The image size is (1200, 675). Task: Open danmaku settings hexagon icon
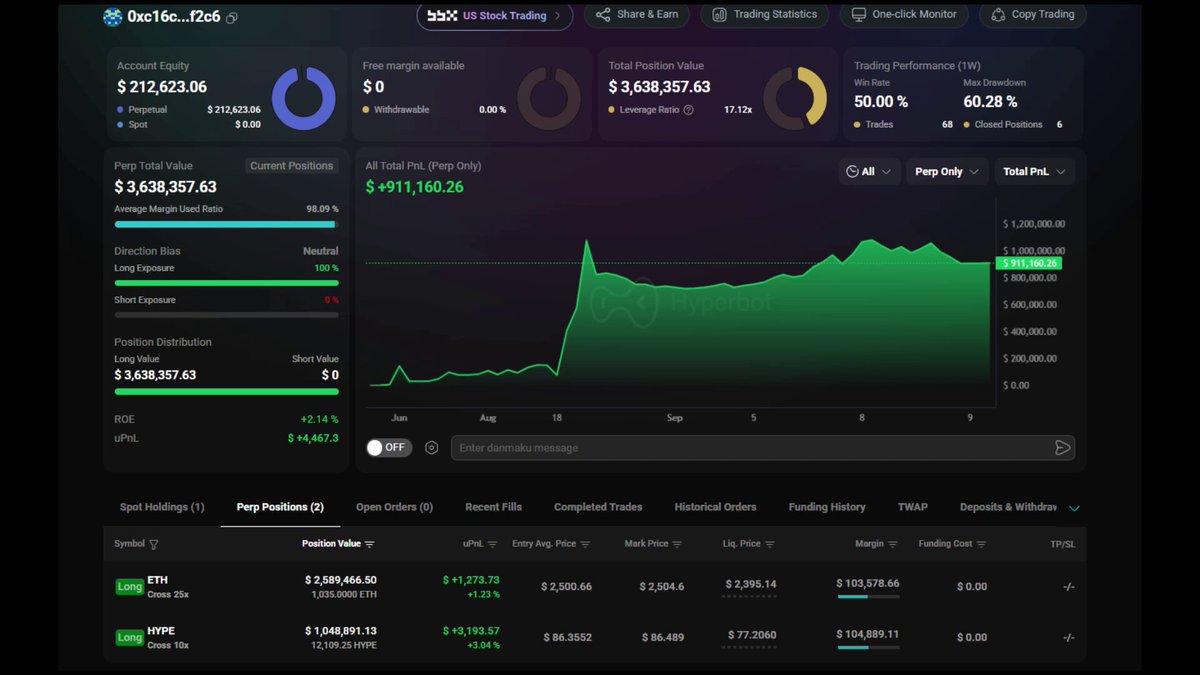pos(432,448)
